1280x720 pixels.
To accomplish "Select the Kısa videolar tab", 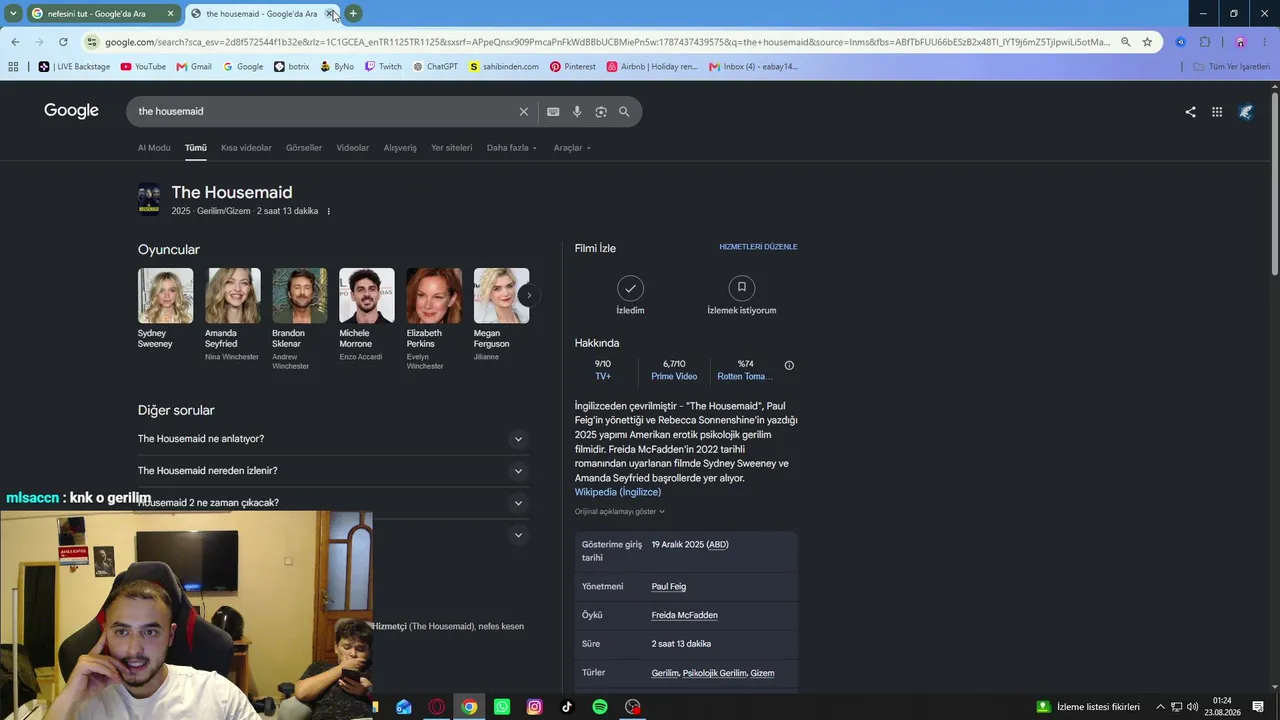I will (x=246, y=148).
